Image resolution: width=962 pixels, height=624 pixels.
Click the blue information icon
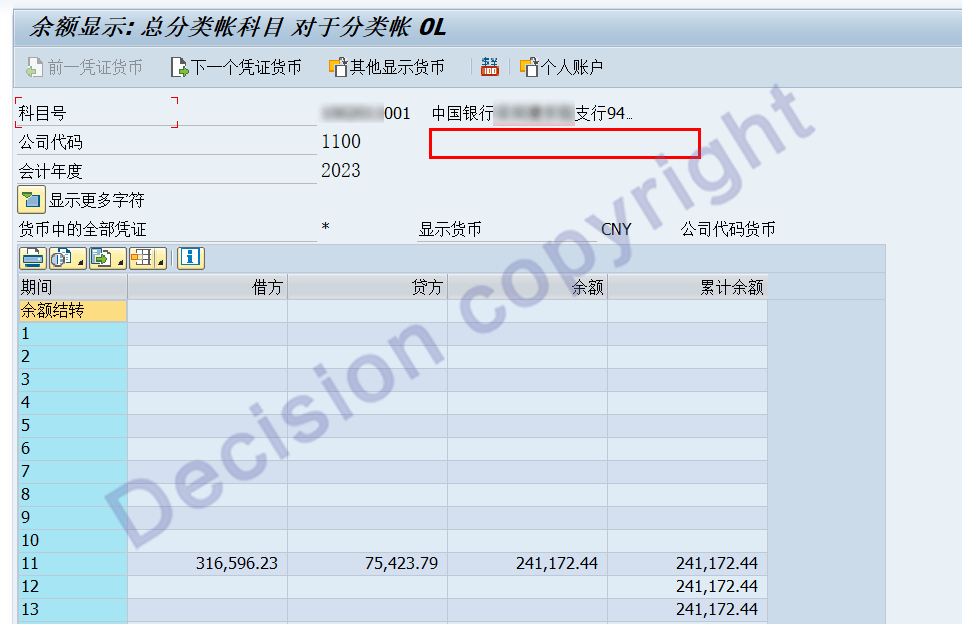pos(191,258)
